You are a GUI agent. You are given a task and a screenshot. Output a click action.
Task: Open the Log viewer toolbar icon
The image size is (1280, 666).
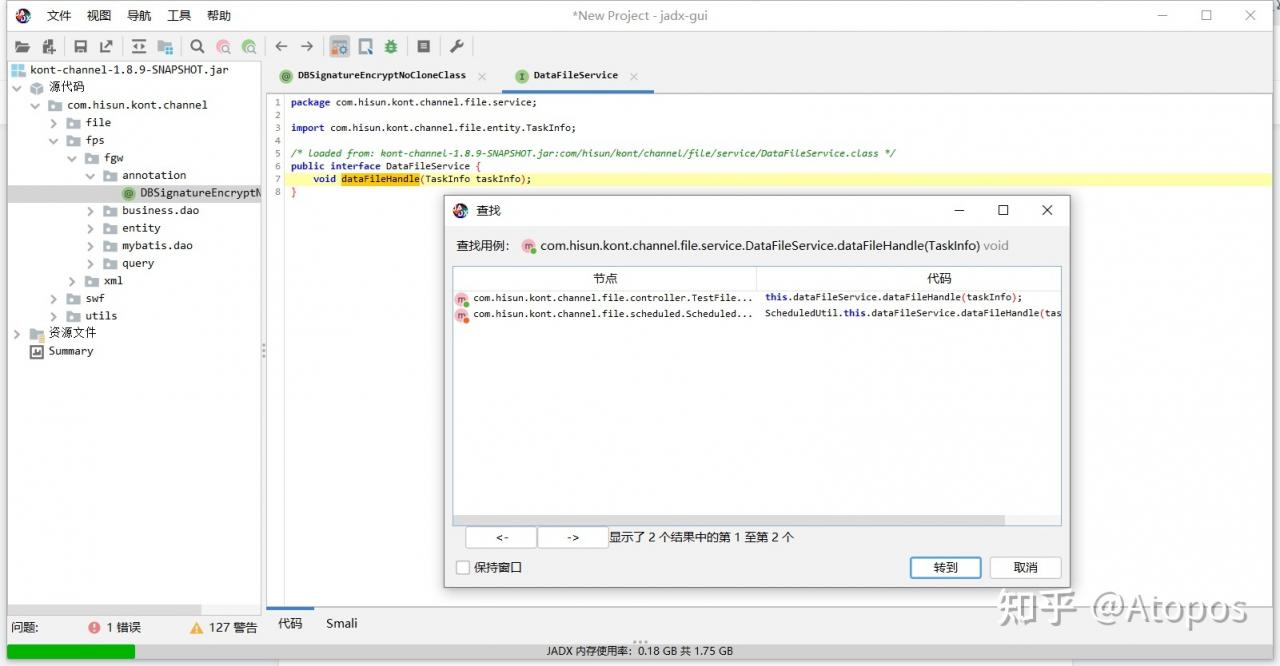click(x=424, y=46)
